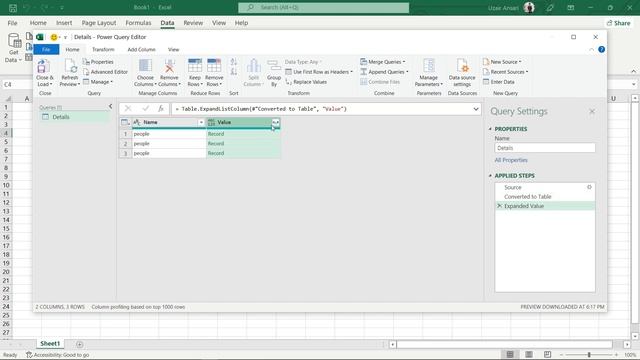Click the formula bar cancel X icon
This screenshot has width=640, height=360.
[128, 109]
